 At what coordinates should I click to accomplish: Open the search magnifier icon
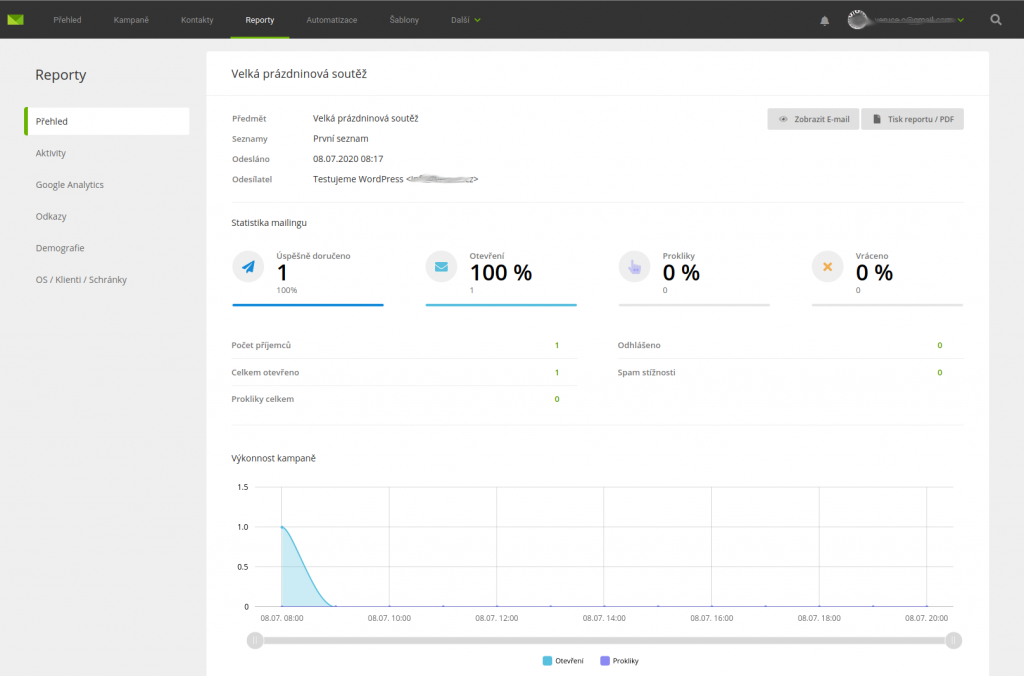point(995,20)
